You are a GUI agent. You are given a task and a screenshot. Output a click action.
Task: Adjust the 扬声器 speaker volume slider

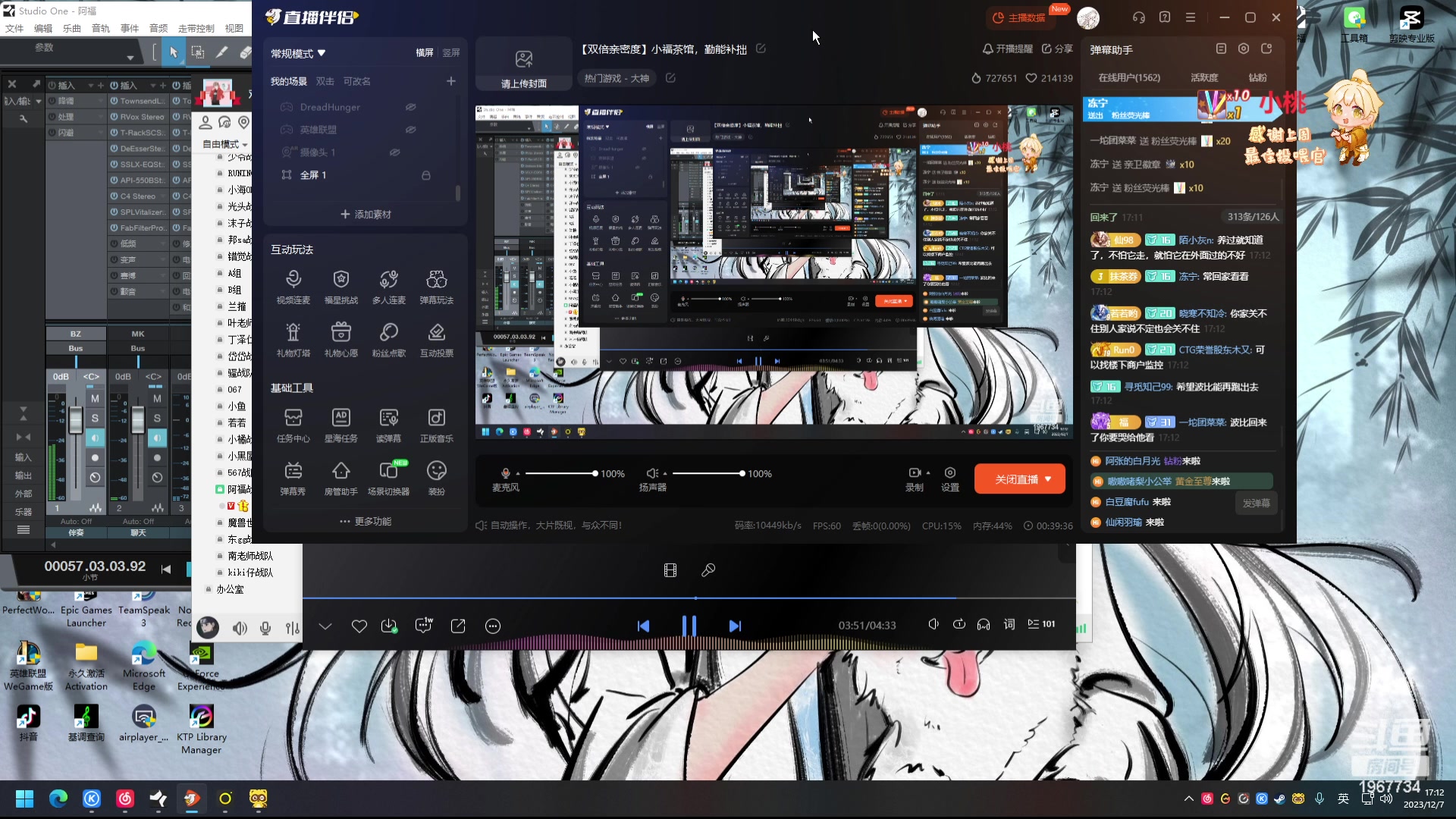click(708, 473)
